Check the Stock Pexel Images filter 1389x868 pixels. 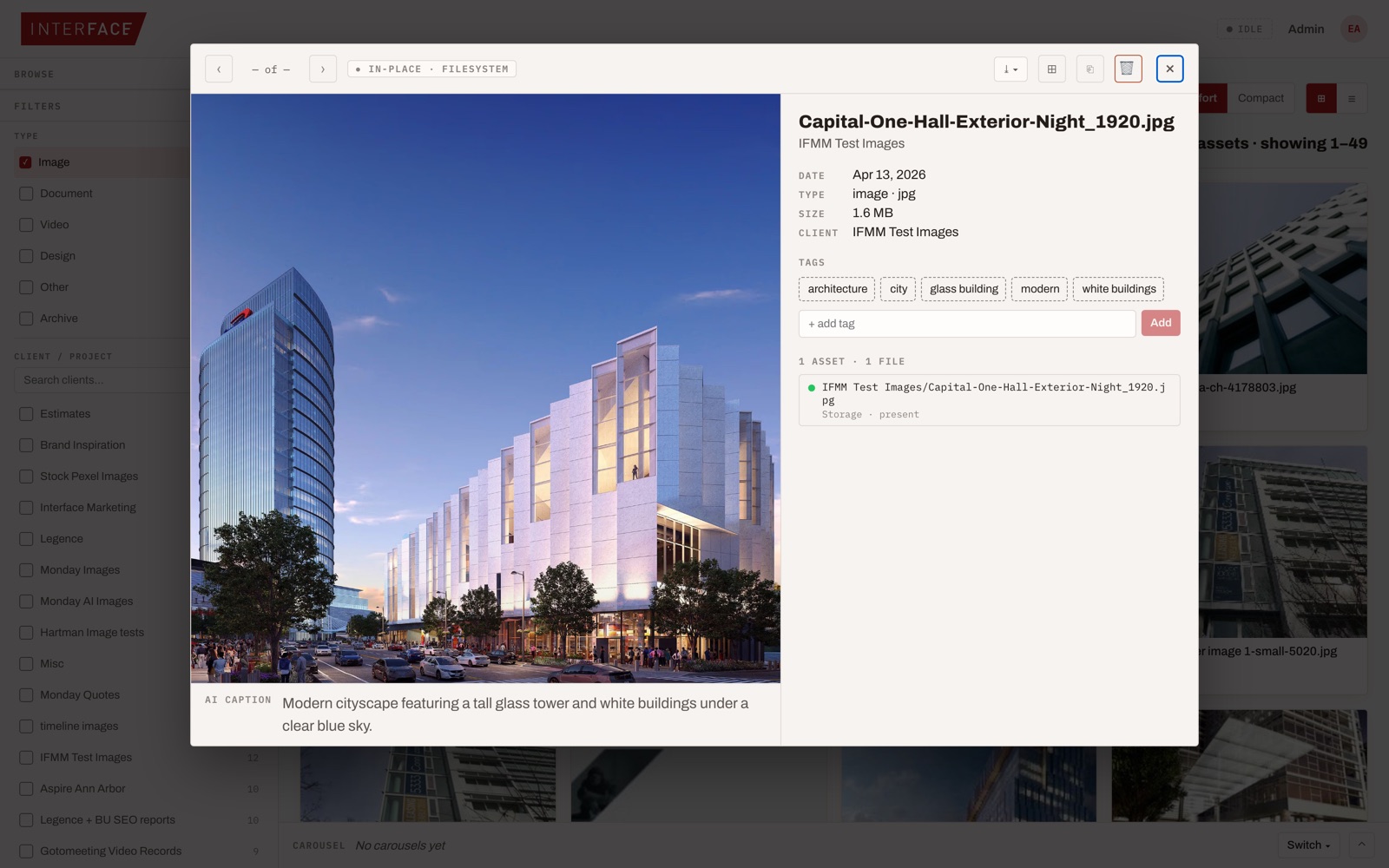pyautogui.click(x=26, y=477)
